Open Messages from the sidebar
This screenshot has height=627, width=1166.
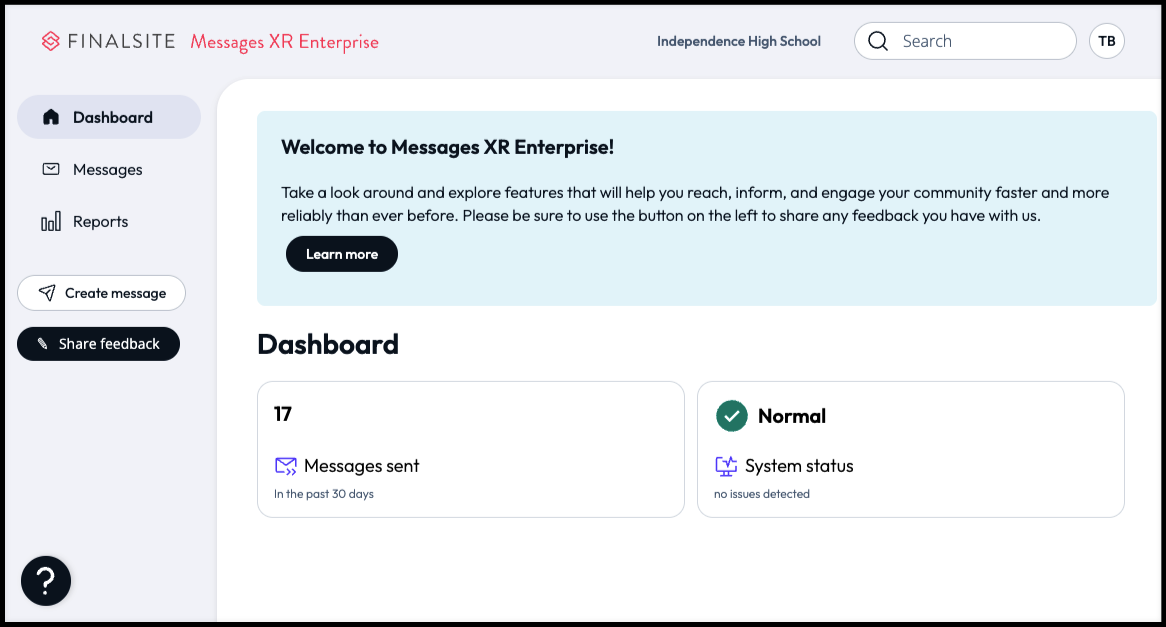point(107,169)
